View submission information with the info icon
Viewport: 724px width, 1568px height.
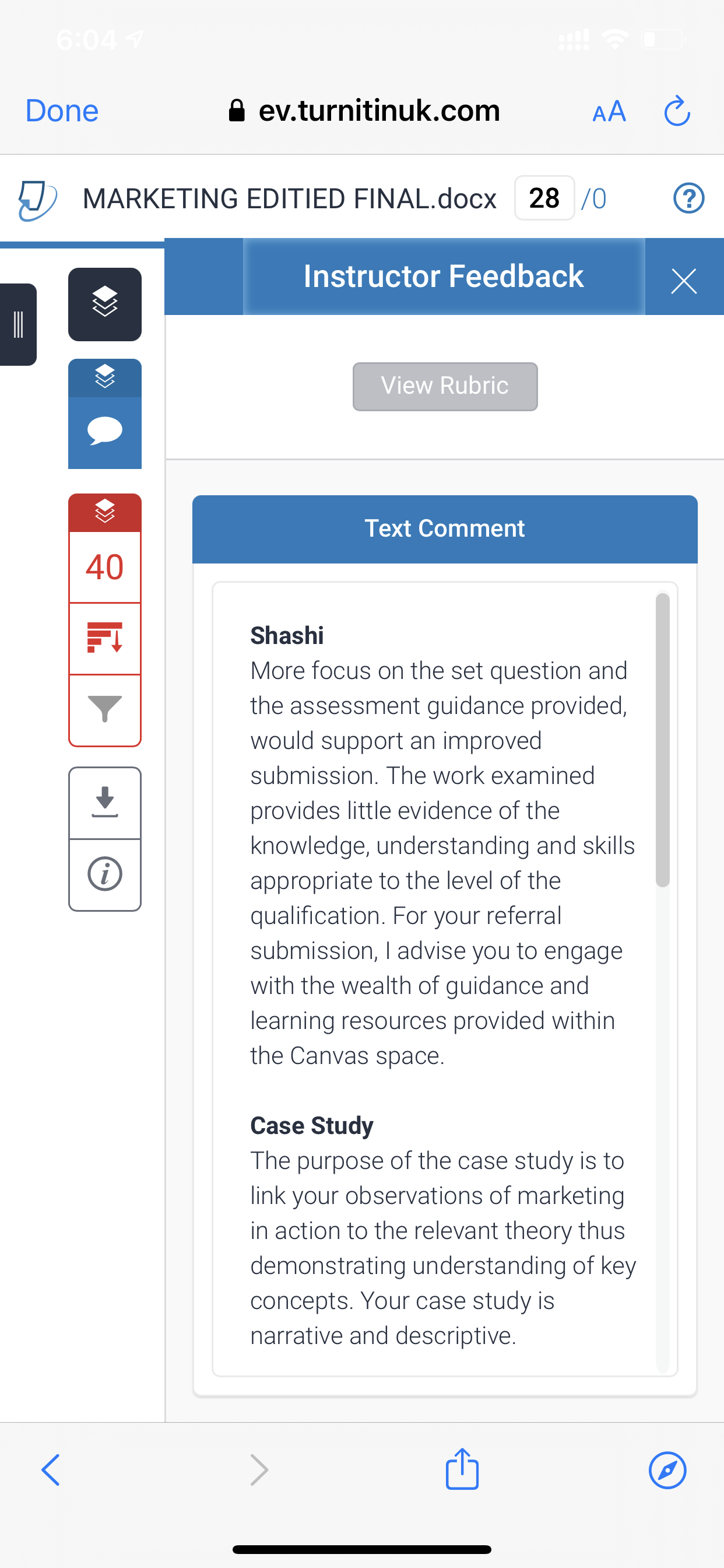coord(105,874)
